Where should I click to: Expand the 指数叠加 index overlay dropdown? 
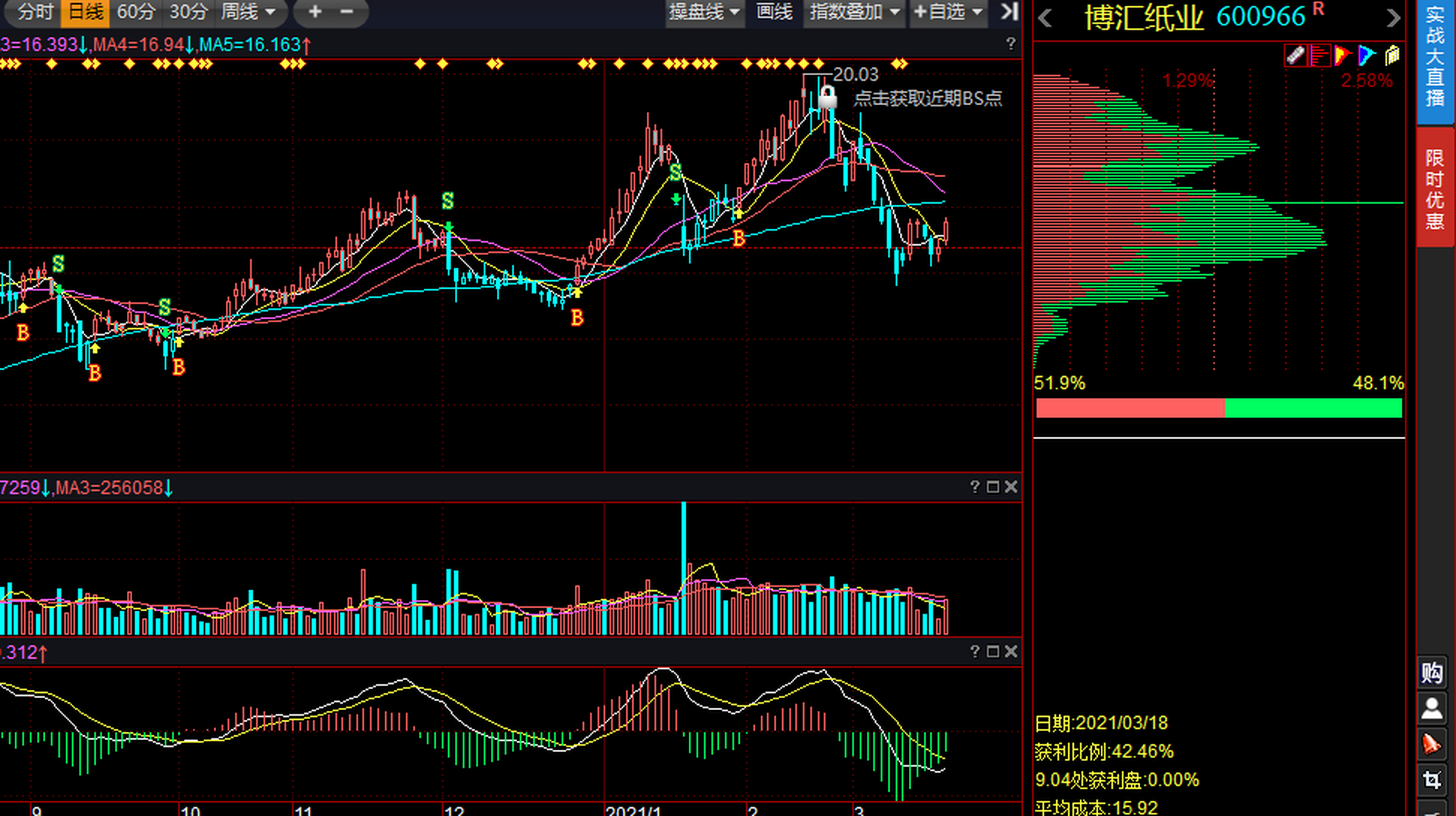click(854, 11)
